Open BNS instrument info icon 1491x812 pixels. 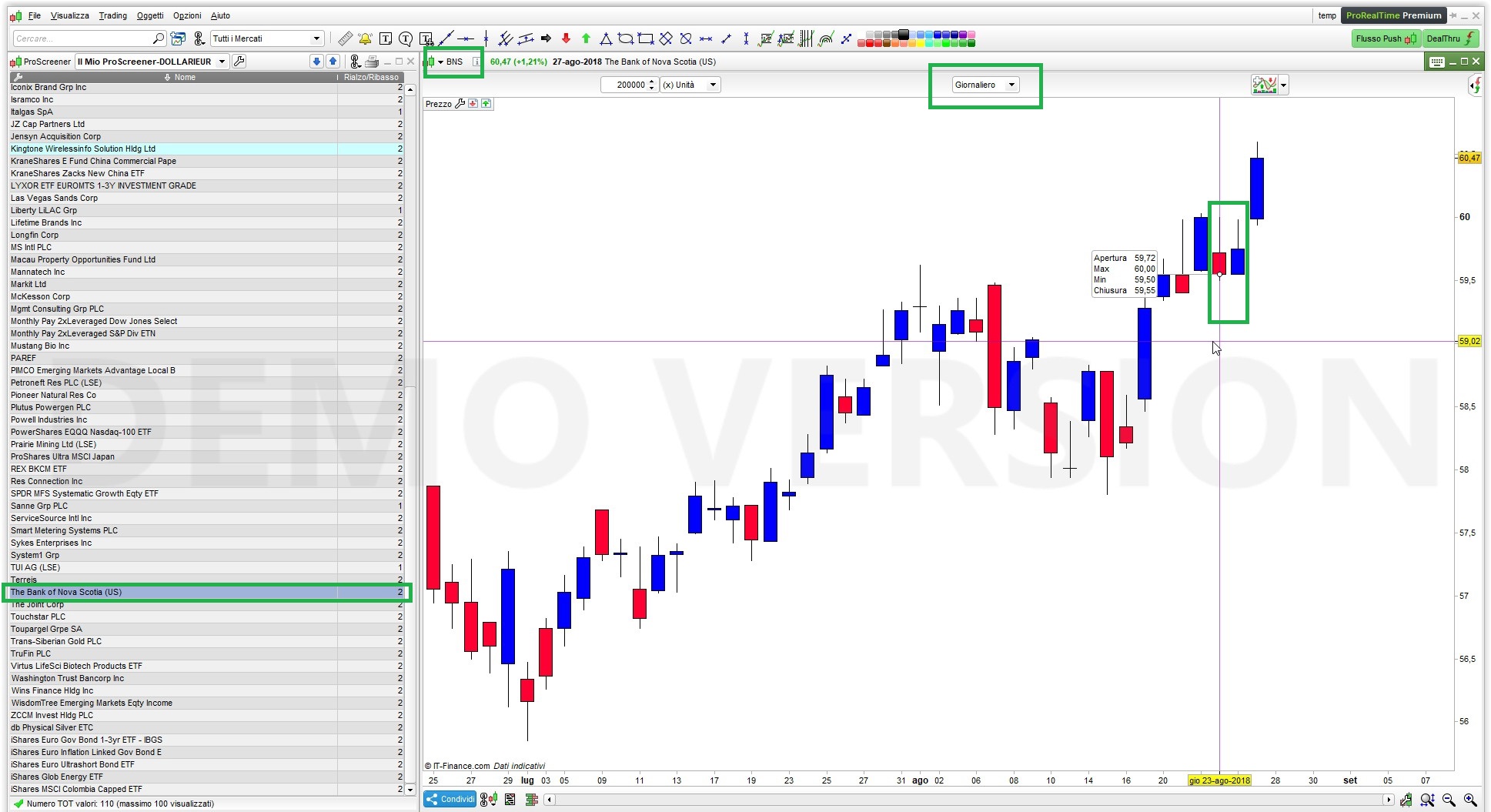[476, 62]
